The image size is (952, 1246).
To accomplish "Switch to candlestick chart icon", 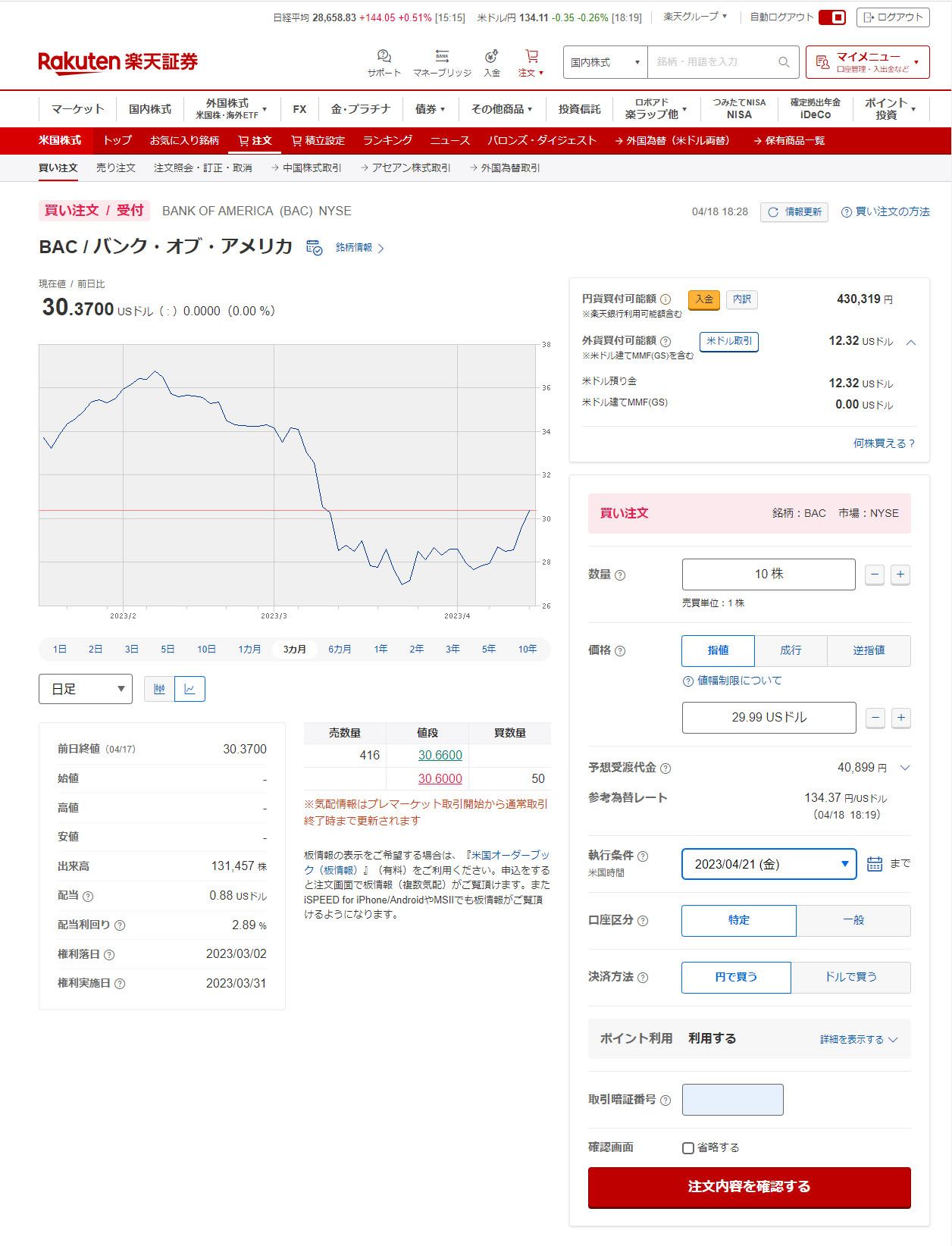I will point(159,689).
